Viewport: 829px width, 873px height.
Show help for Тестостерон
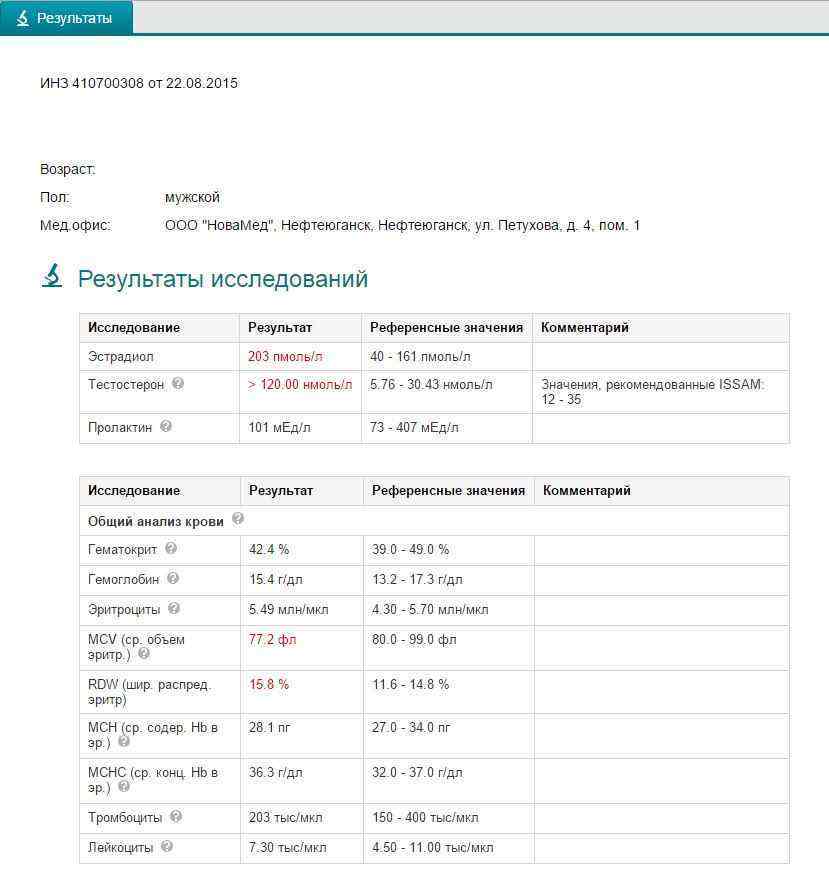178,383
